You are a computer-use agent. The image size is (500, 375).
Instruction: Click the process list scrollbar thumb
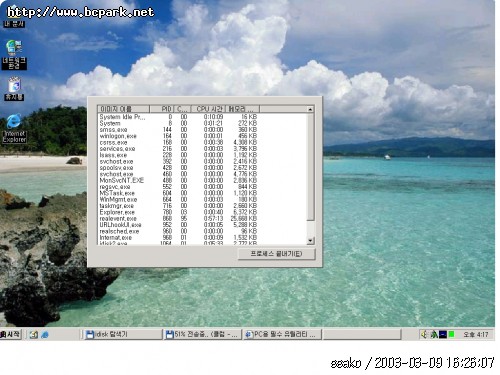click(x=310, y=167)
